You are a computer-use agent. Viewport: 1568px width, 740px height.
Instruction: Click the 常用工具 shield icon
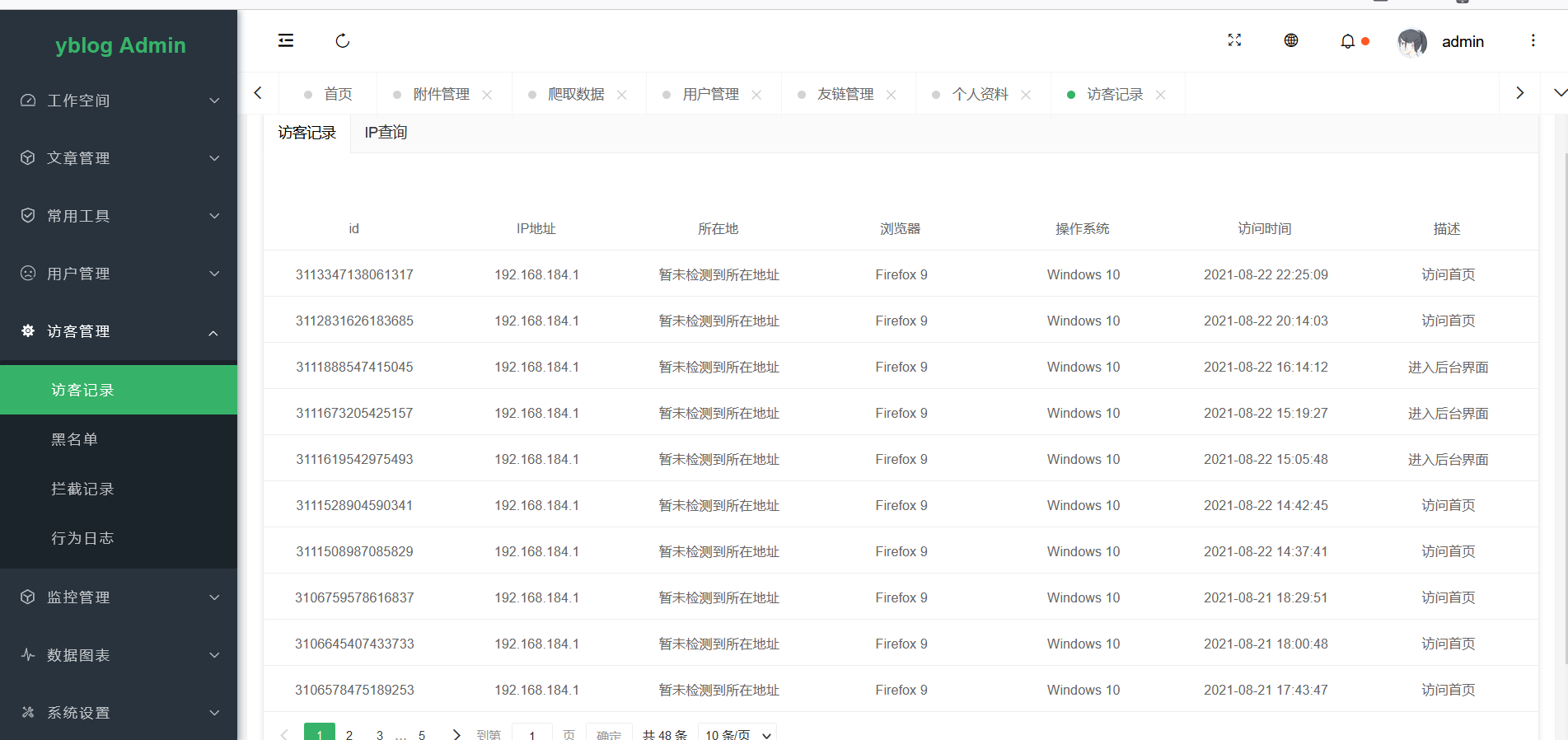coord(28,215)
